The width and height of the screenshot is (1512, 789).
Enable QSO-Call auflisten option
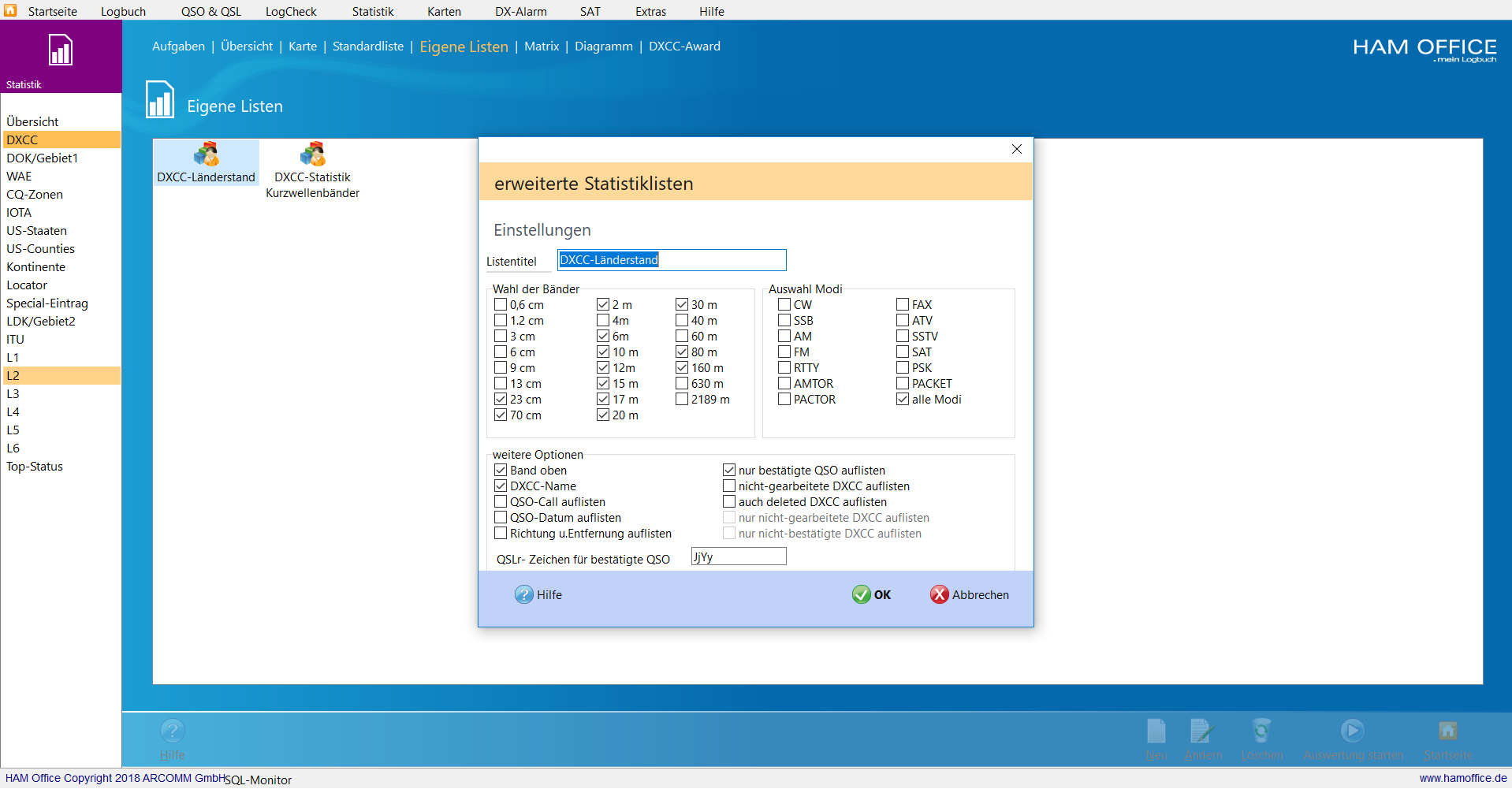tap(501, 501)
